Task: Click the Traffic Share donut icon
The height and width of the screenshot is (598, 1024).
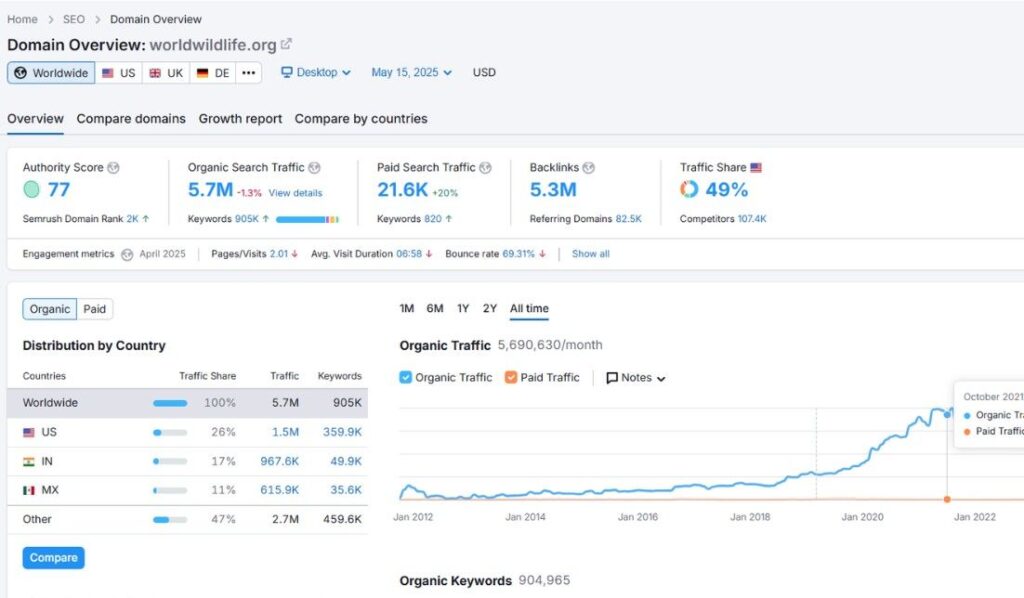Action: point(689,189)
